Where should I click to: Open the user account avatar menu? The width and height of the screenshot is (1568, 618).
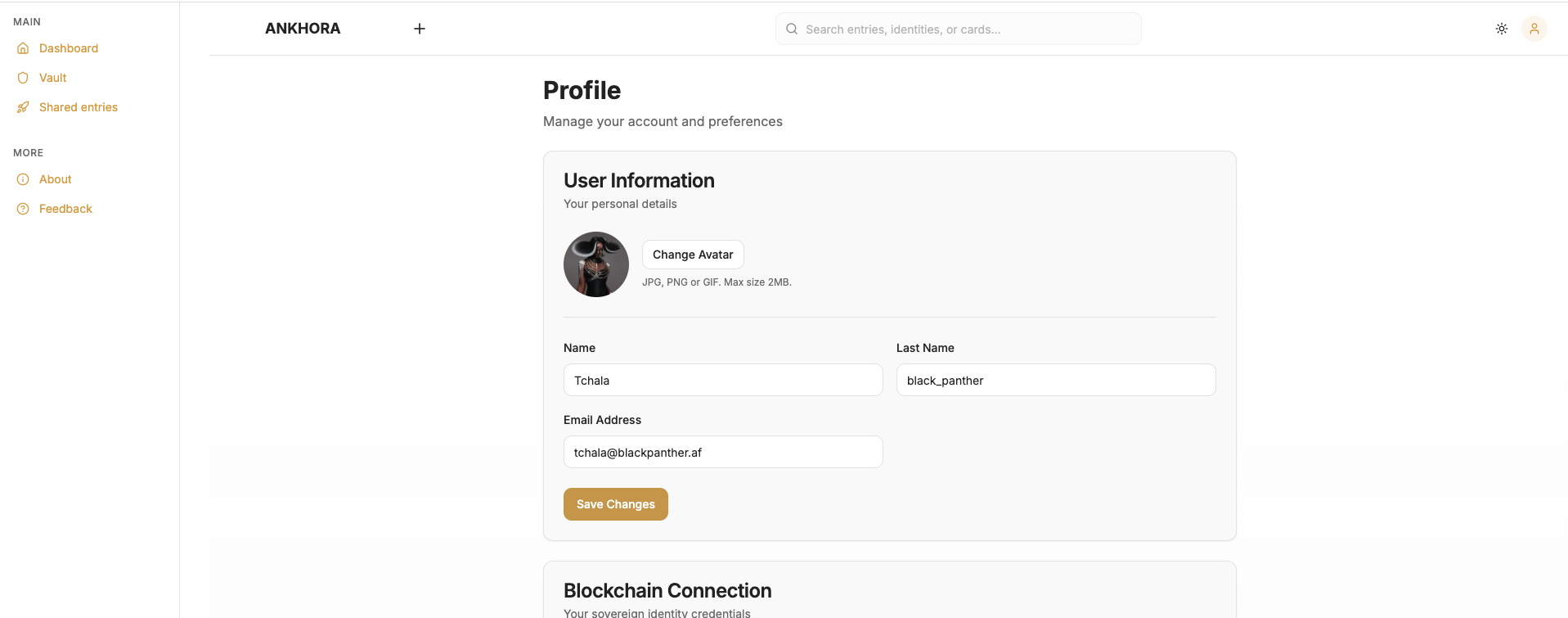pos(1534,29)
